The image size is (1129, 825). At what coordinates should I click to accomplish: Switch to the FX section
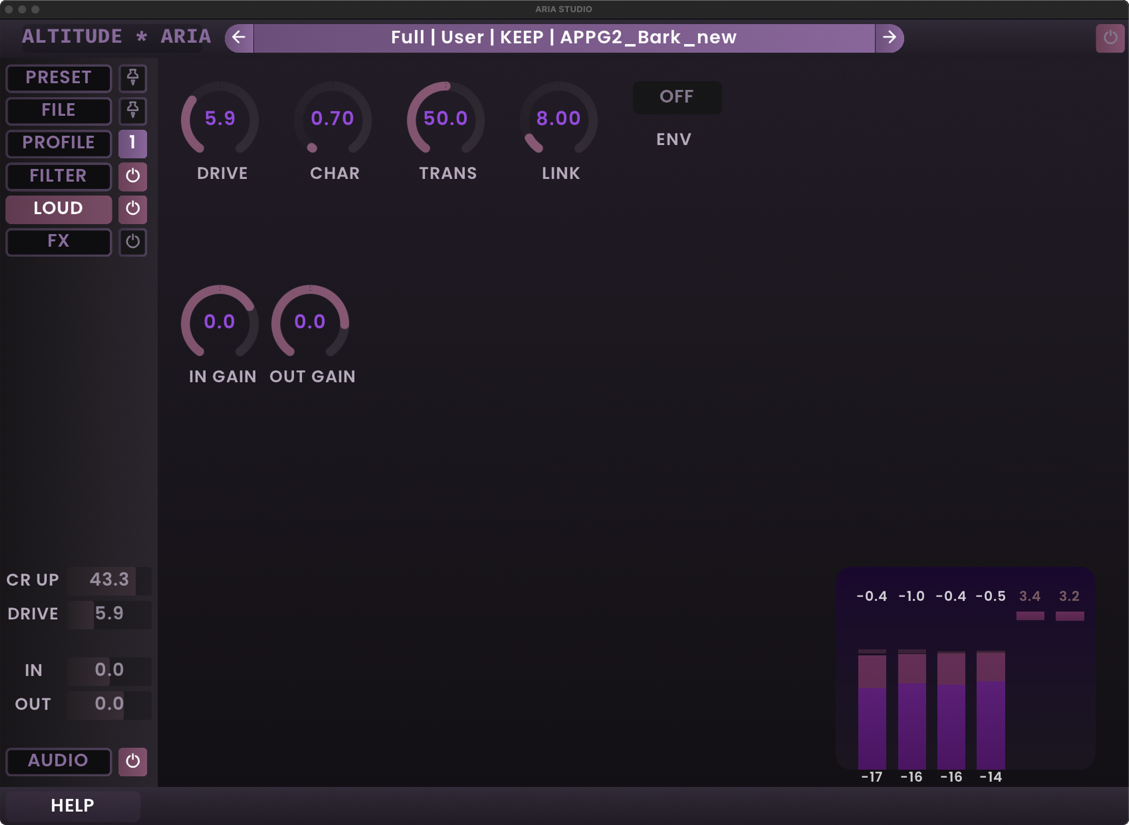point(59,242)
